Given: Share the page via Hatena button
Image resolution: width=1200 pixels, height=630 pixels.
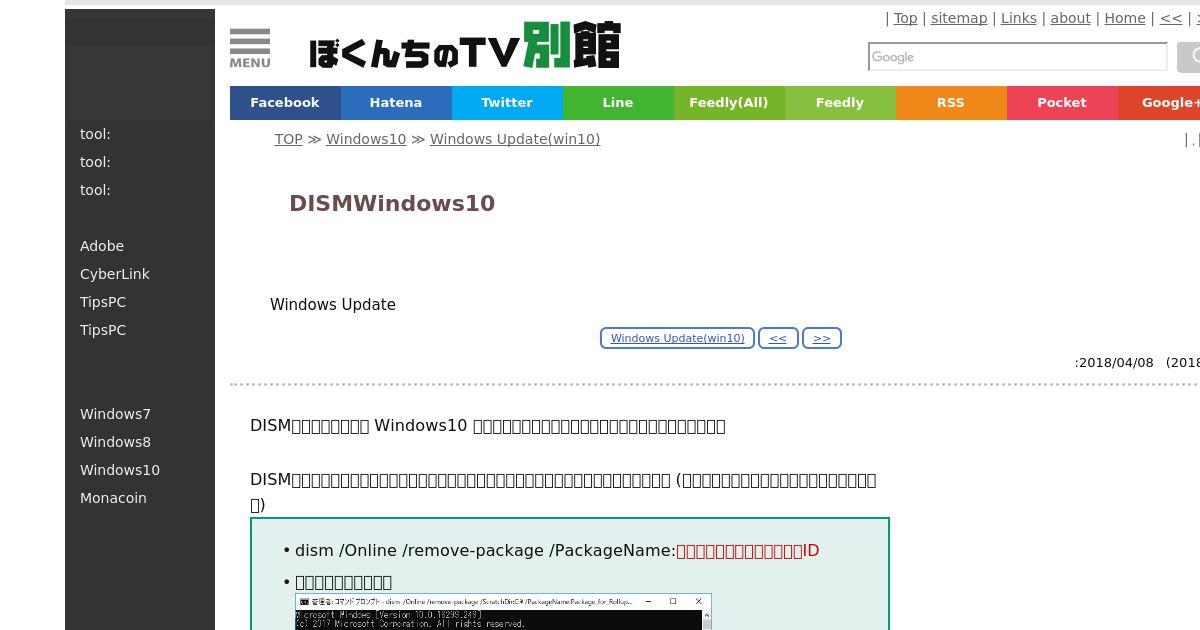Looking at the screenshot, I should tap(396, 103).
